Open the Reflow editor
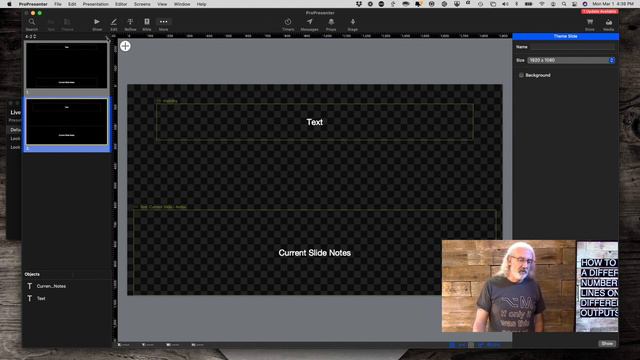The width and height of the screenshot is (640, 360). 130,24
